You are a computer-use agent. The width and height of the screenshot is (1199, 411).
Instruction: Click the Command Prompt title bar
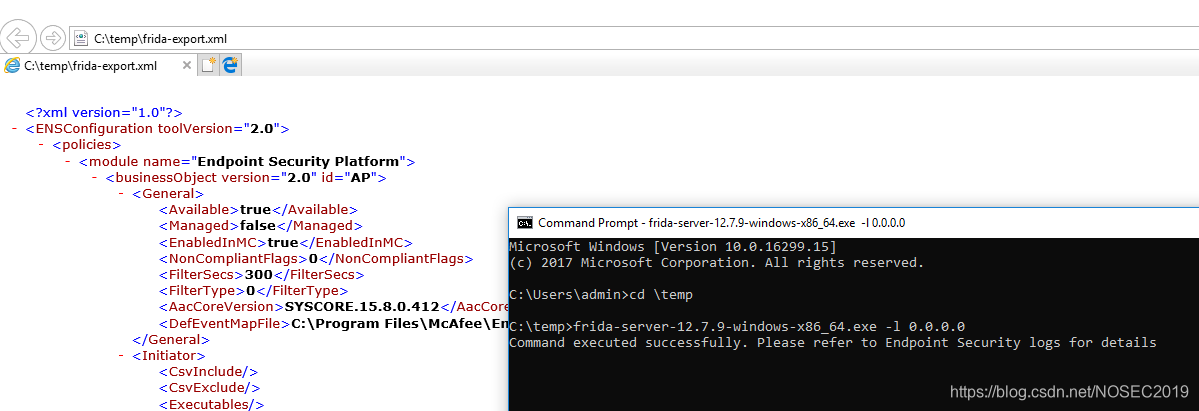coord(854,223)
